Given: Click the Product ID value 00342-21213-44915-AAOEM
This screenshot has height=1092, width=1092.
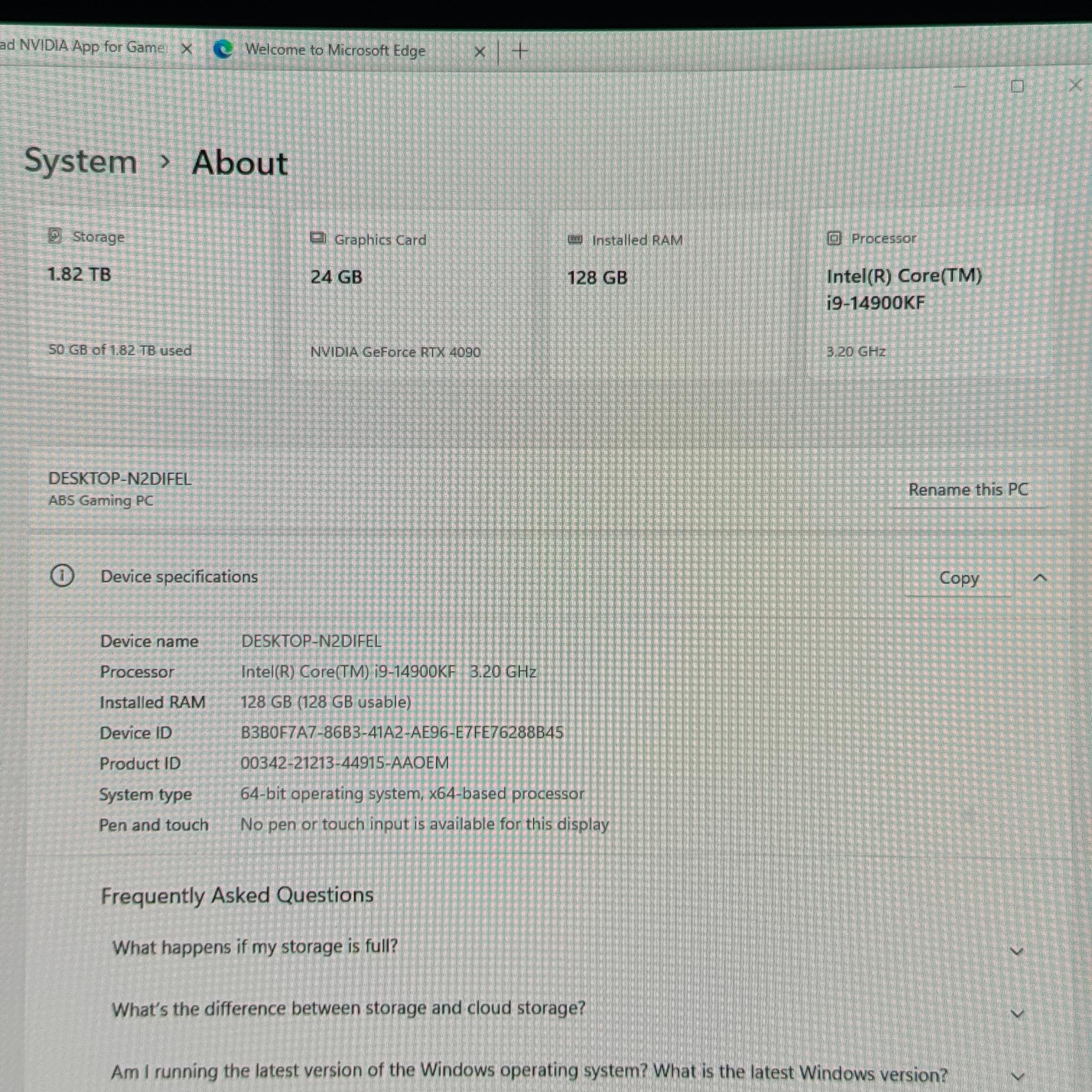Looking at the screenshot, I should coord(345,763).
